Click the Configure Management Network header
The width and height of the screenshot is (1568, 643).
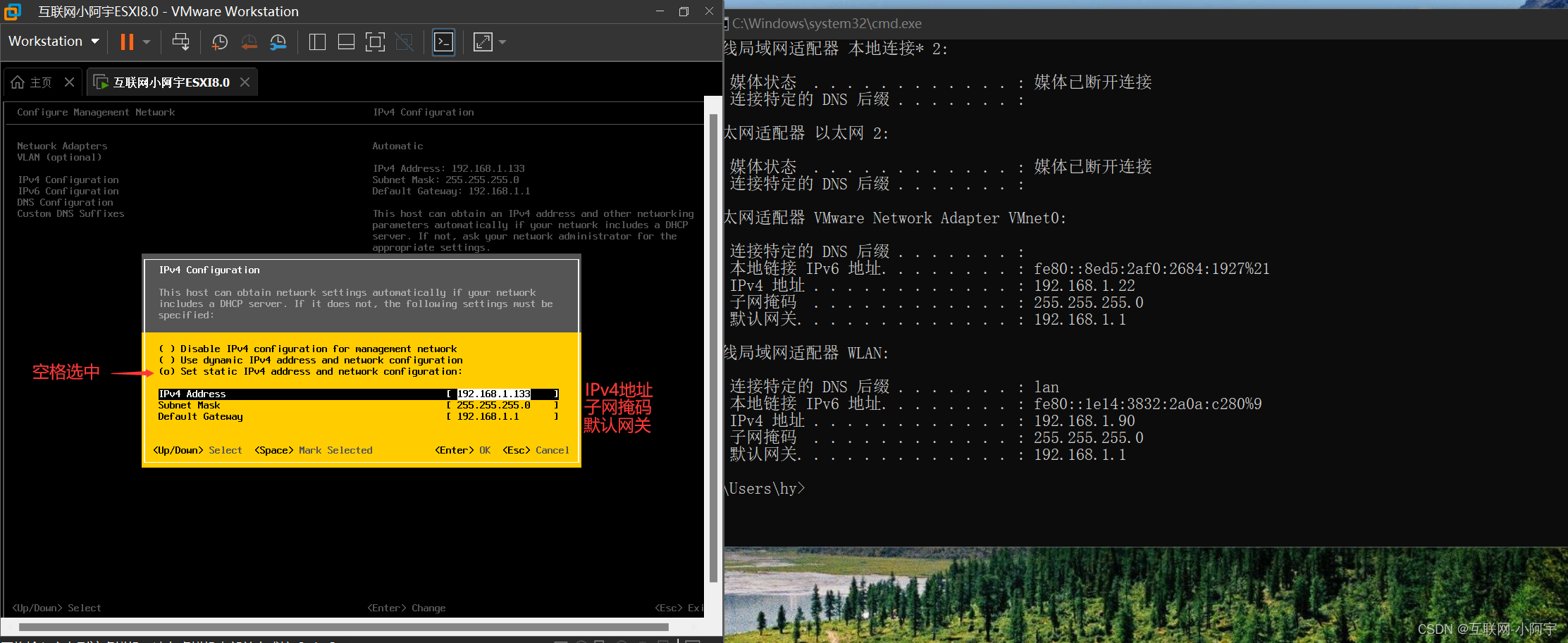96,112
